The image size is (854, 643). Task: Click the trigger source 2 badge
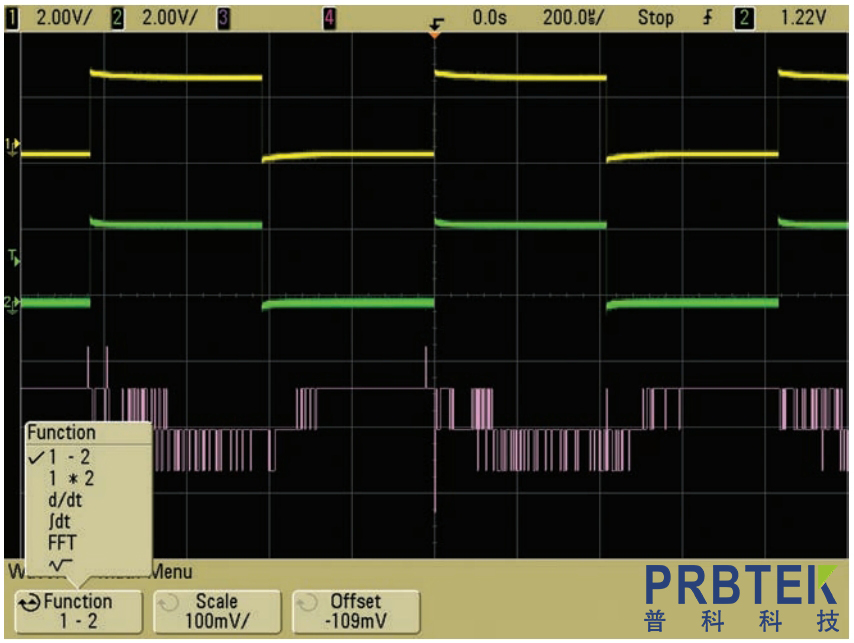click(743, 17)
